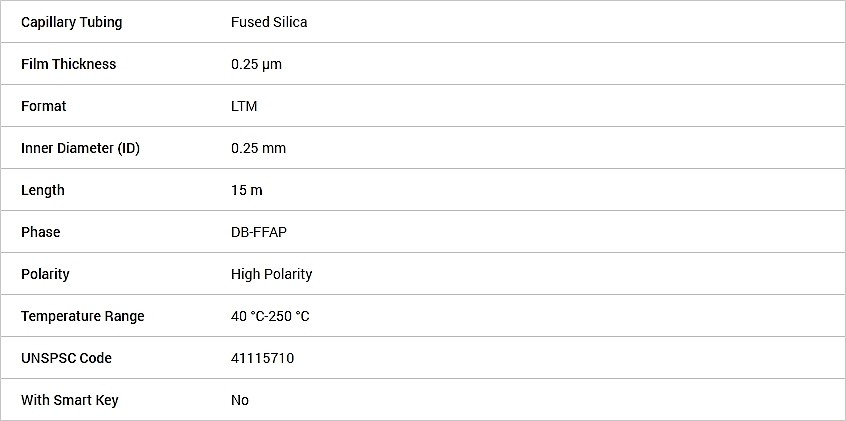Click the Capillary Tubing label
This screenshot has width=846, height=421.
click(x=72, y=22)
